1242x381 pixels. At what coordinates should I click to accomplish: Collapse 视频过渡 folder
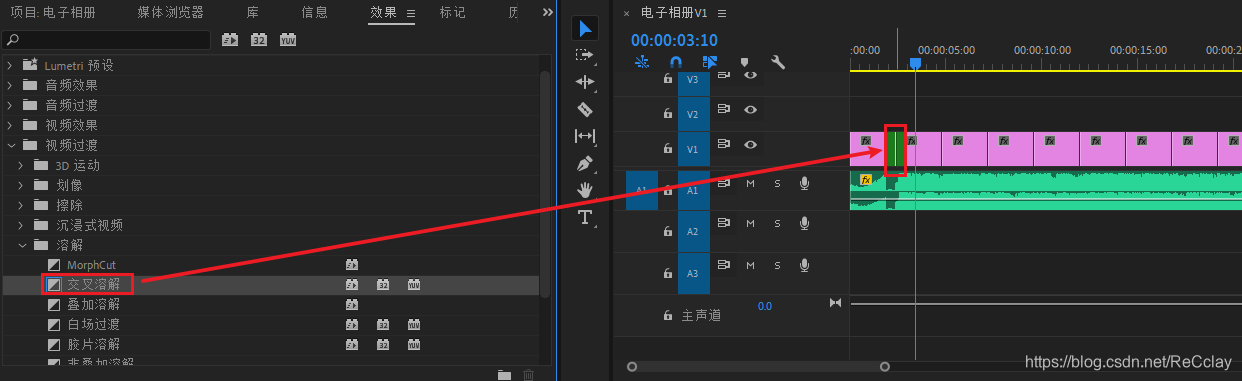[10, 145]
